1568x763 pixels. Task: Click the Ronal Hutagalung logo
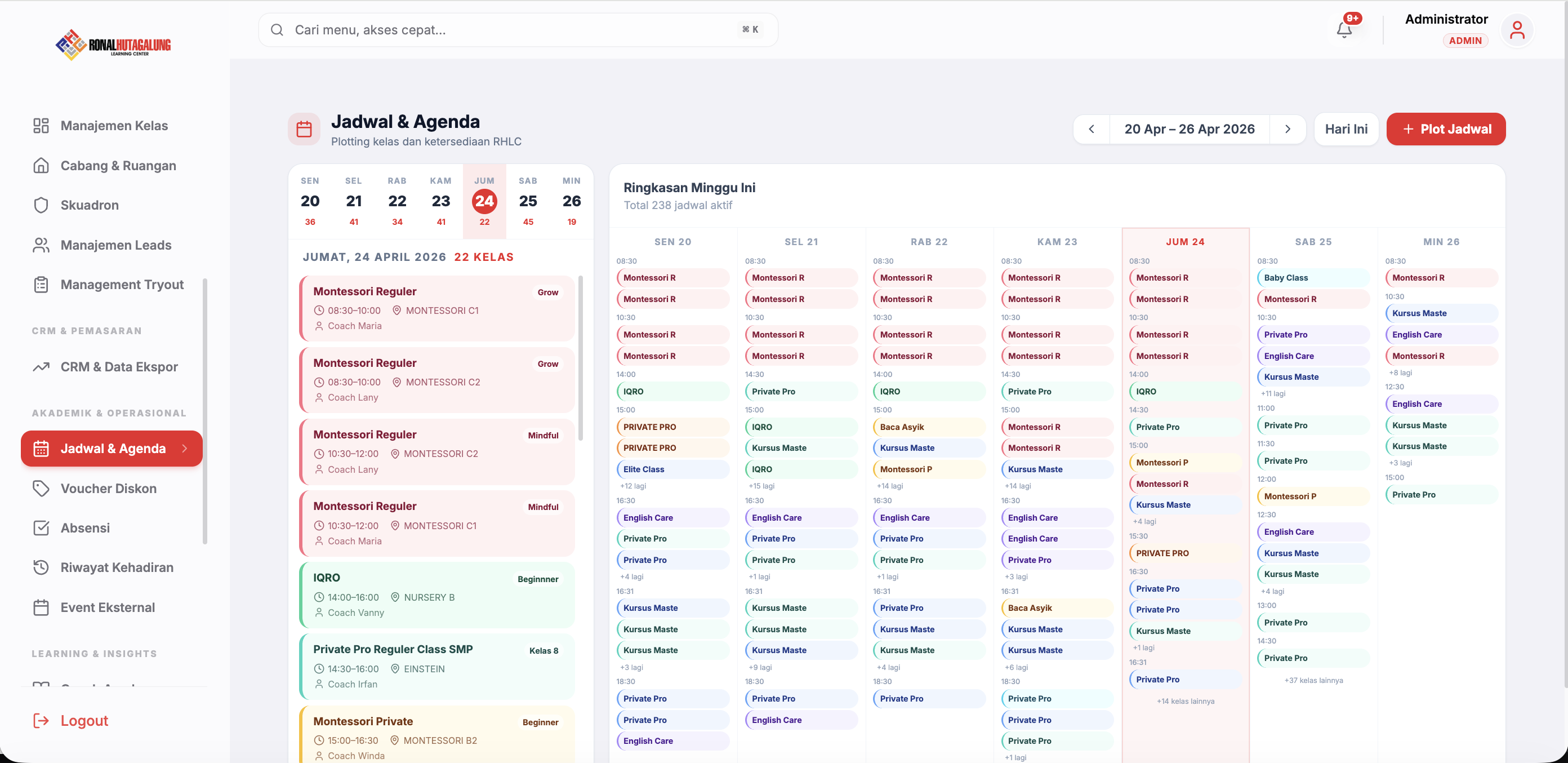pos(113,45)
